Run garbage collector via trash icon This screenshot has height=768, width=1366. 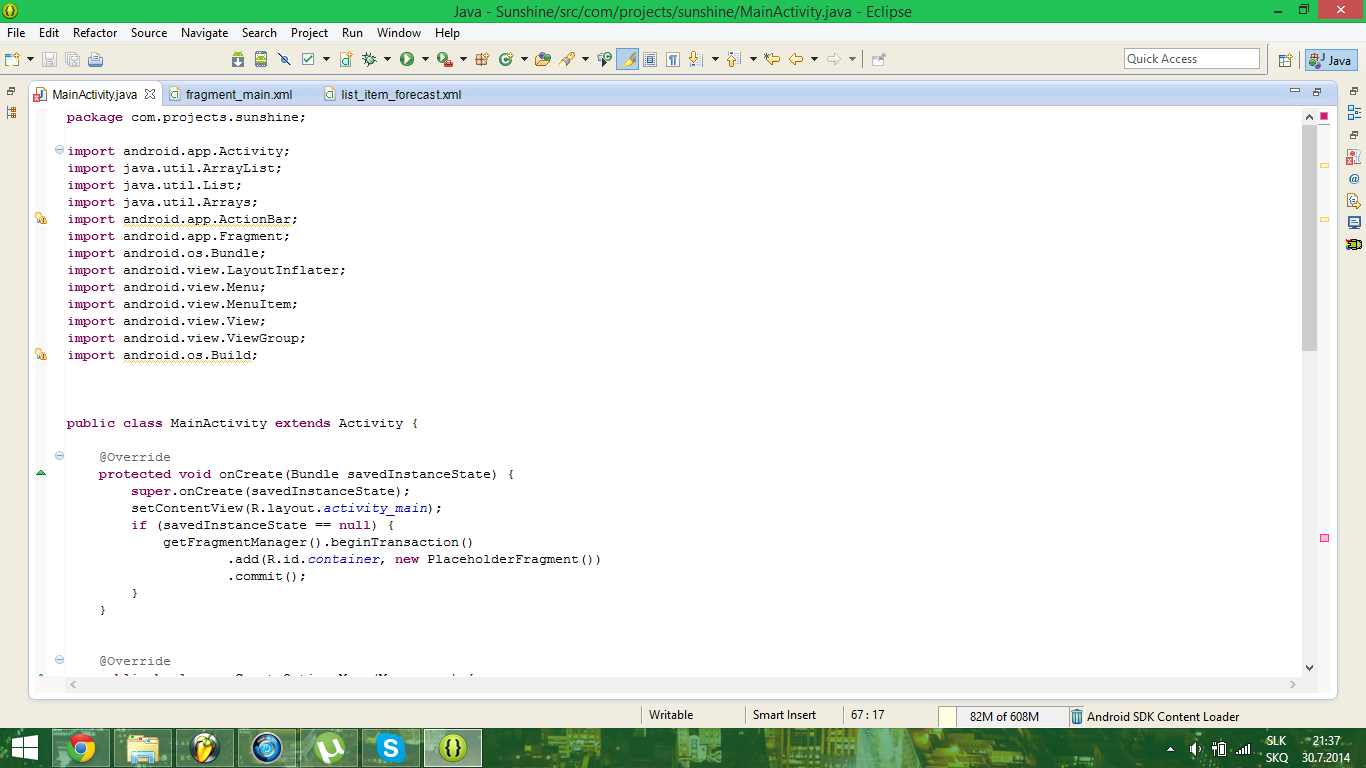[x=1076, y=716]
